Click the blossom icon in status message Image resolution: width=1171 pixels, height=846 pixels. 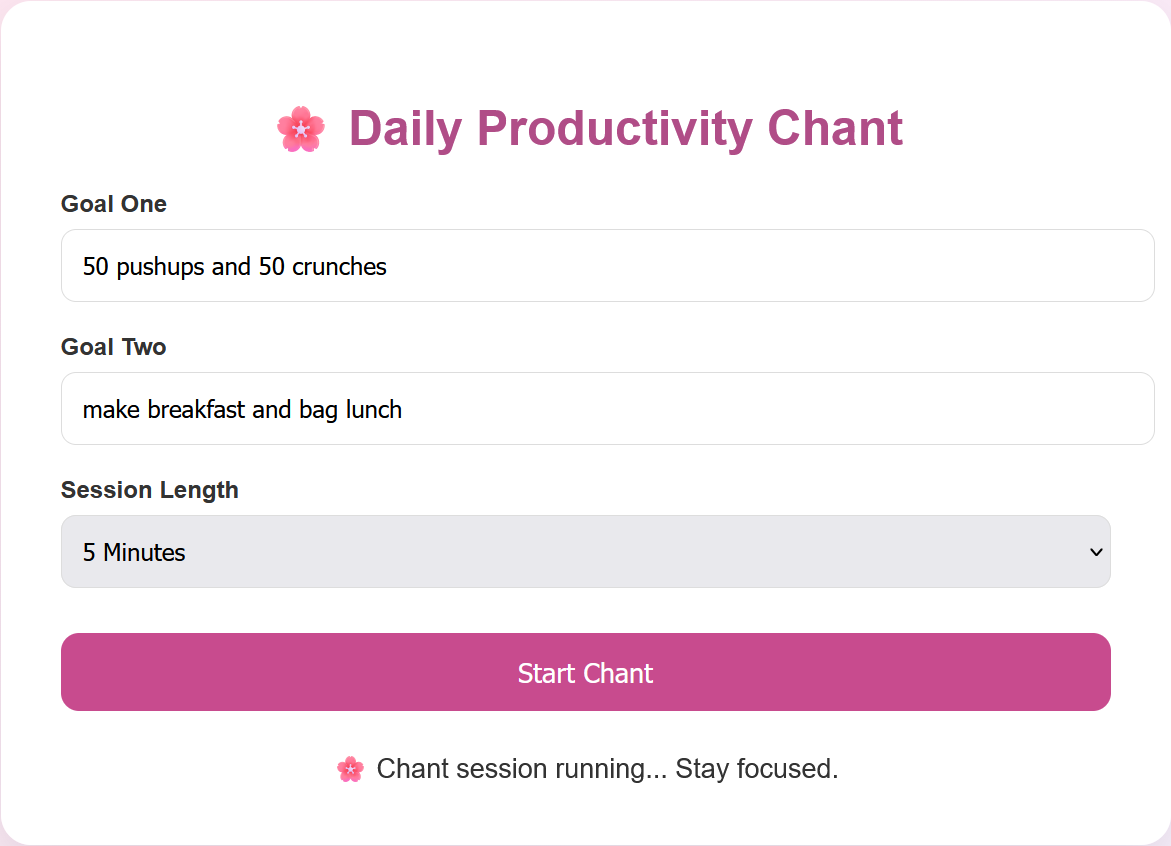pos(350,769)
